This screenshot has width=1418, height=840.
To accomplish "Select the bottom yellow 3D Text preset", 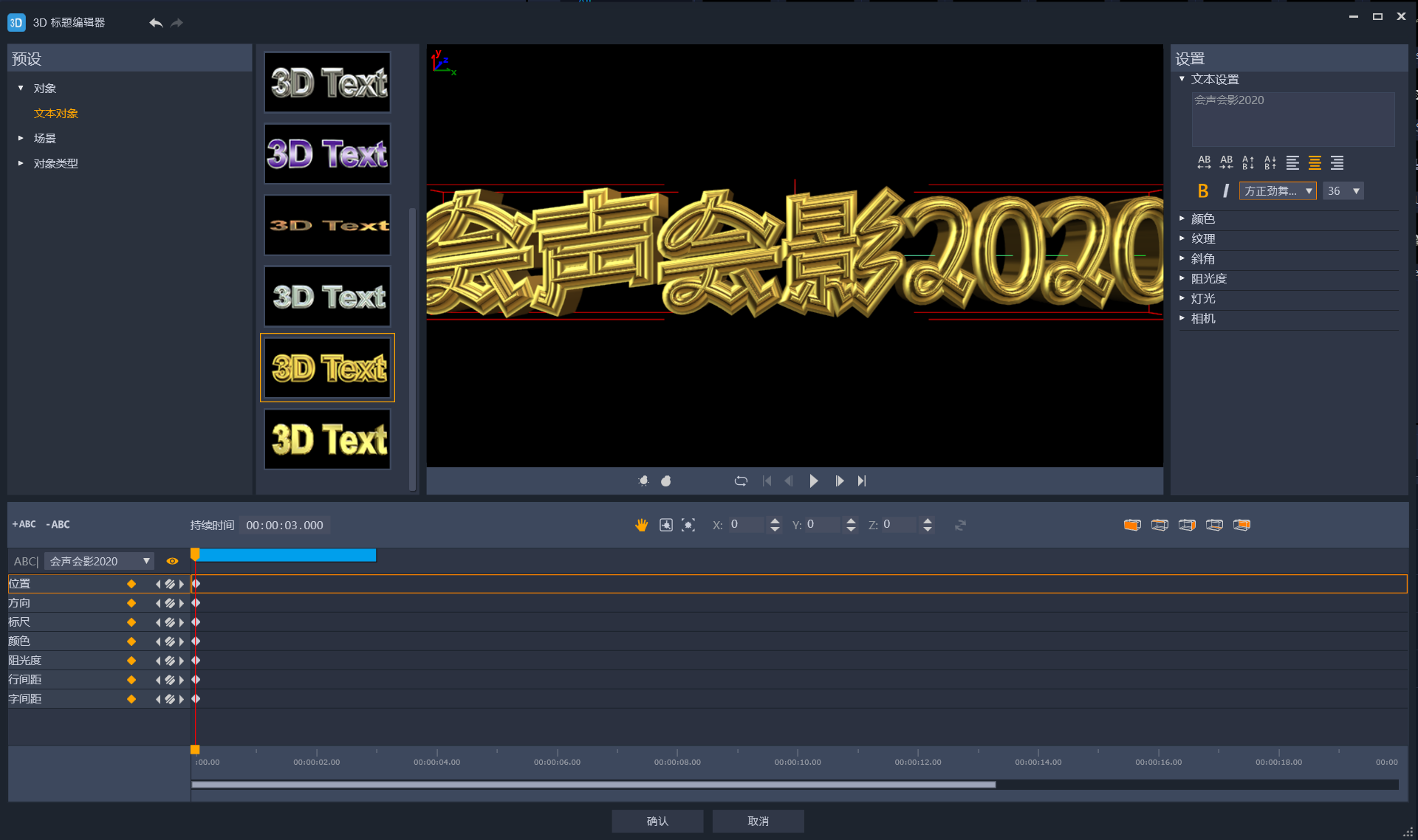I will click(x=327, y=439).
